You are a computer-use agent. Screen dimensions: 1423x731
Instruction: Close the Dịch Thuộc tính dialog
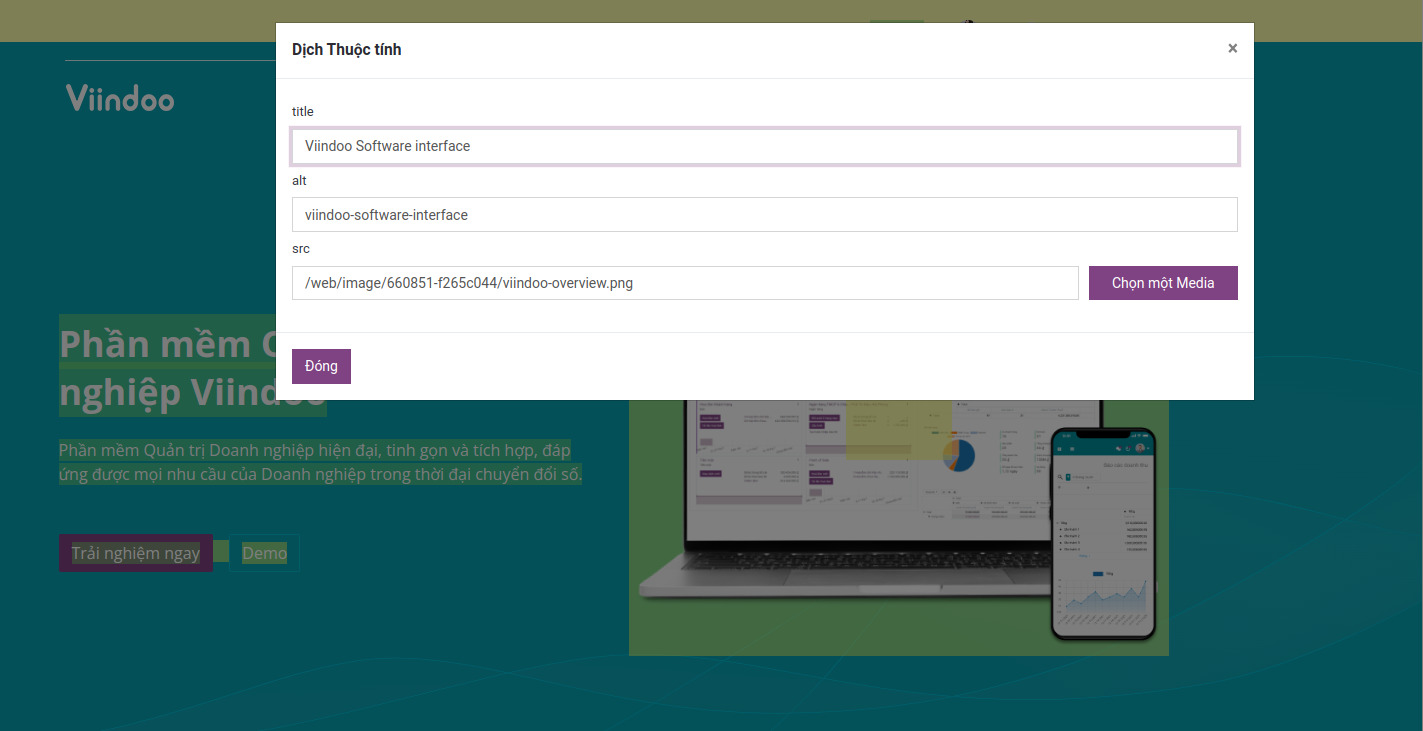pos(1232,48)
